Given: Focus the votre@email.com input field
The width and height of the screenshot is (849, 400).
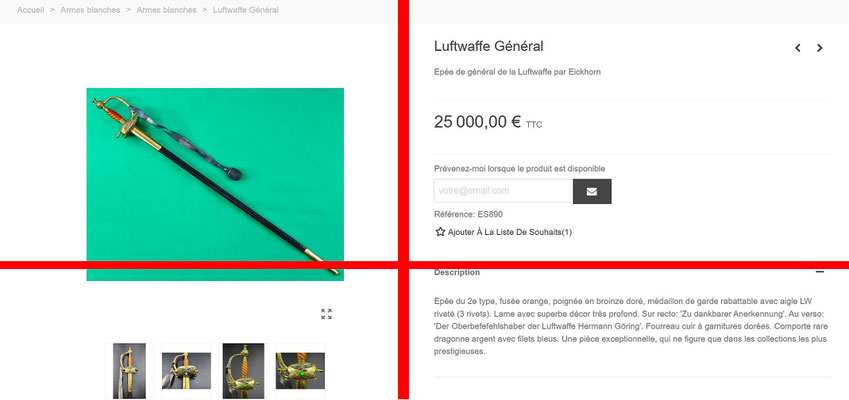Looking at the screenshot, I should tap(504, 191).
